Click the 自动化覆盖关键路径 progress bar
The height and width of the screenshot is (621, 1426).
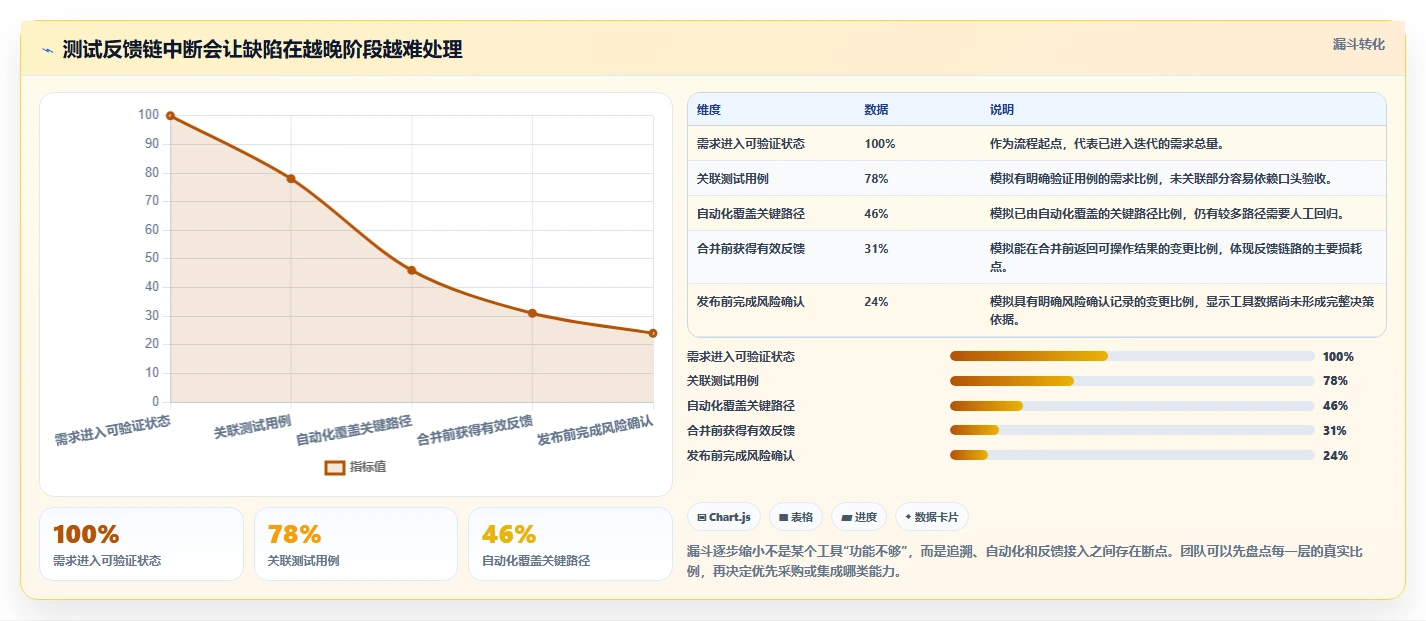tap(1132, 406)
